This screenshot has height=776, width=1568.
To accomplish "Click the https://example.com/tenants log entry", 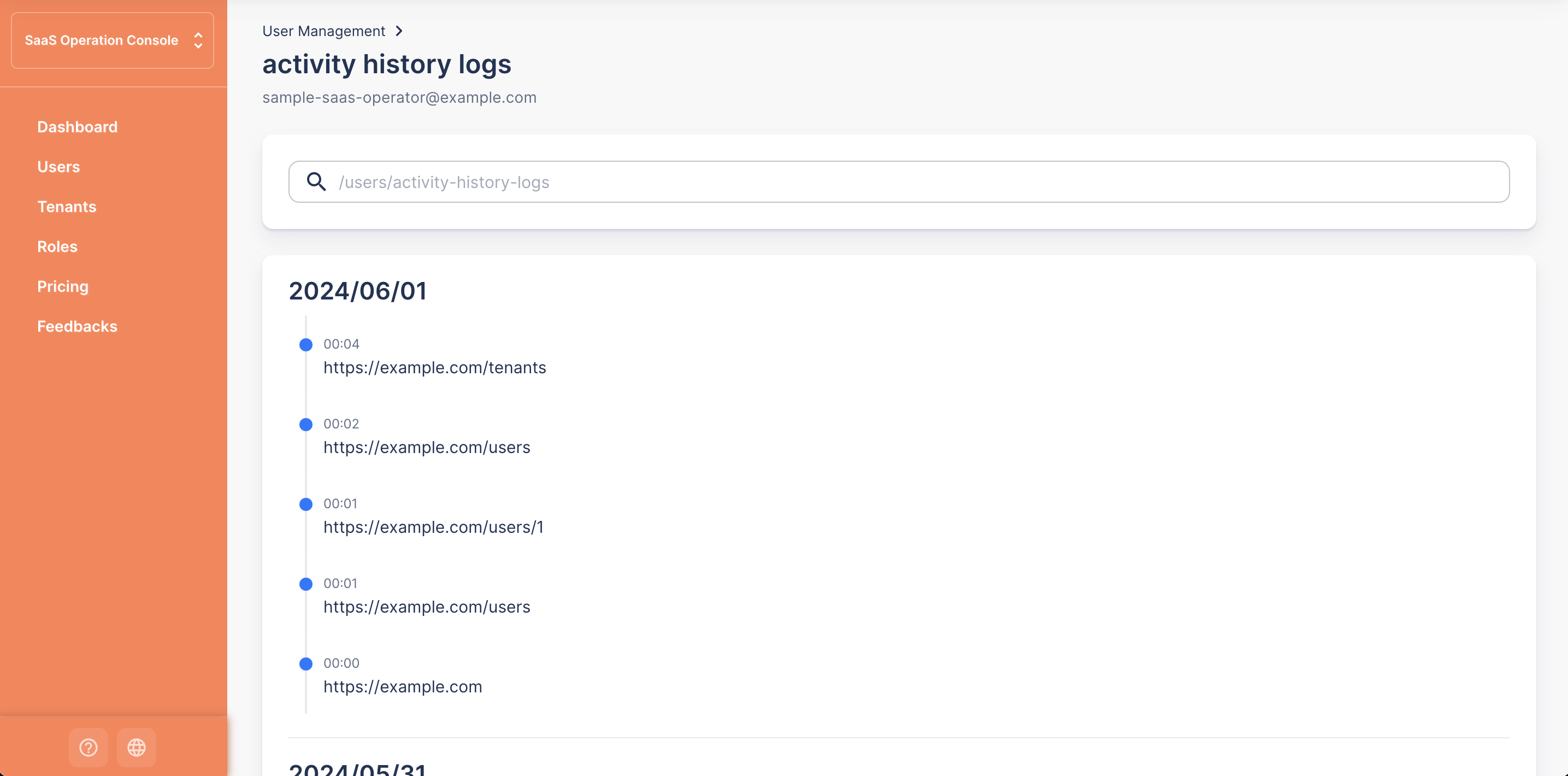I will point(436,367).
